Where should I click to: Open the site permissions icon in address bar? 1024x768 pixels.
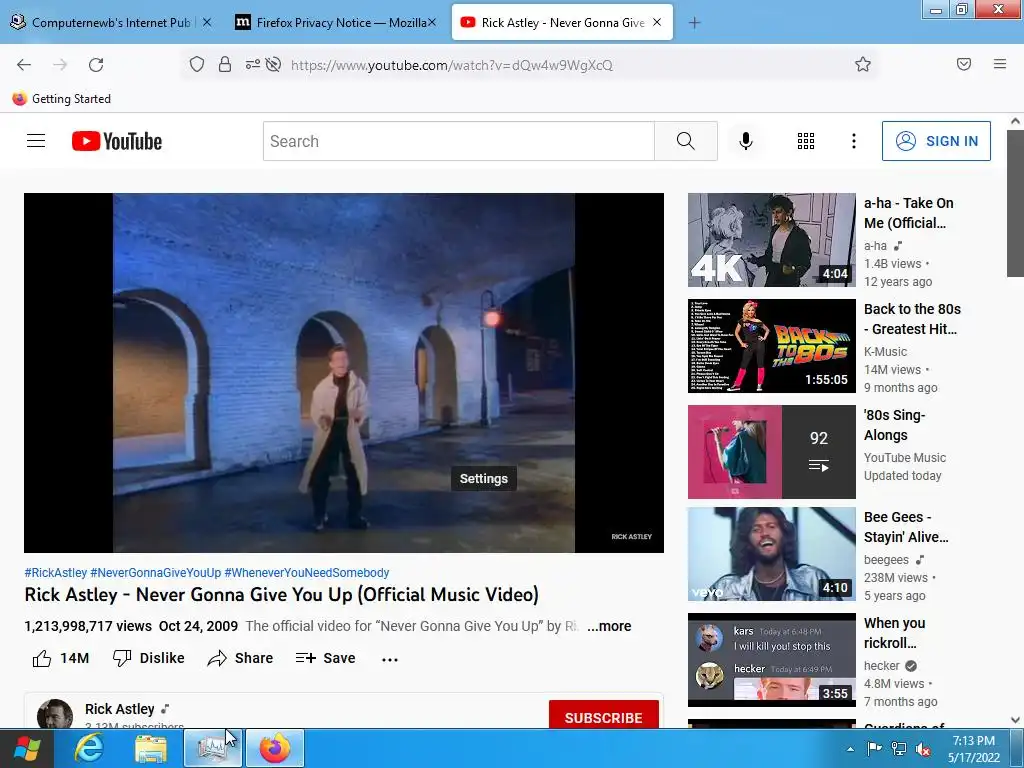(x=252, y=64)
